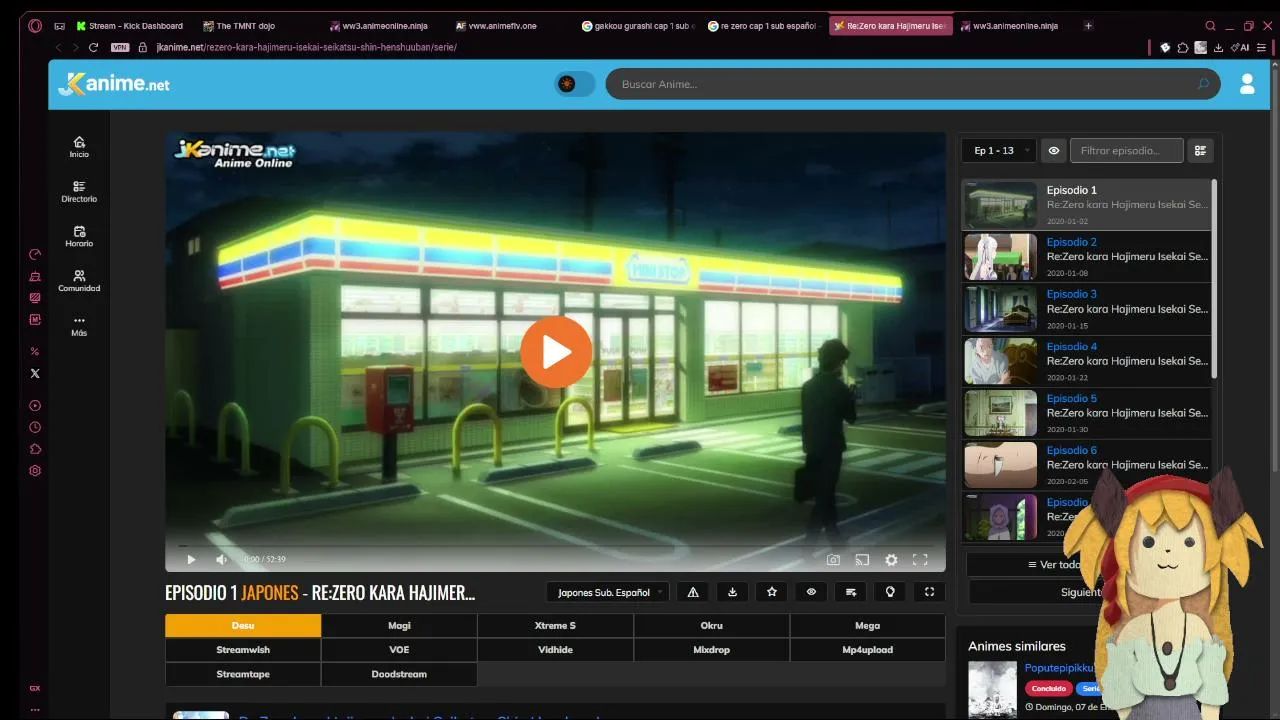Toggle watched episodes eye in episode panel
This screenshot has height=720, width=1280.
click(x=1054, y=151)
